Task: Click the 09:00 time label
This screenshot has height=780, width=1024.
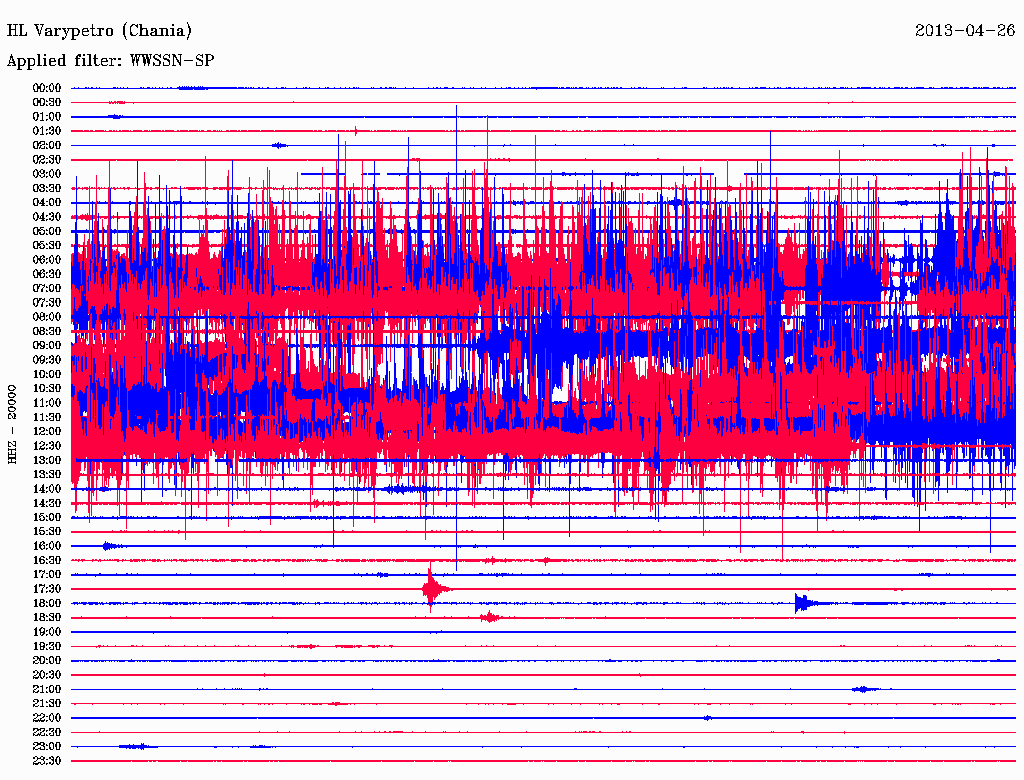Action: 46,346
